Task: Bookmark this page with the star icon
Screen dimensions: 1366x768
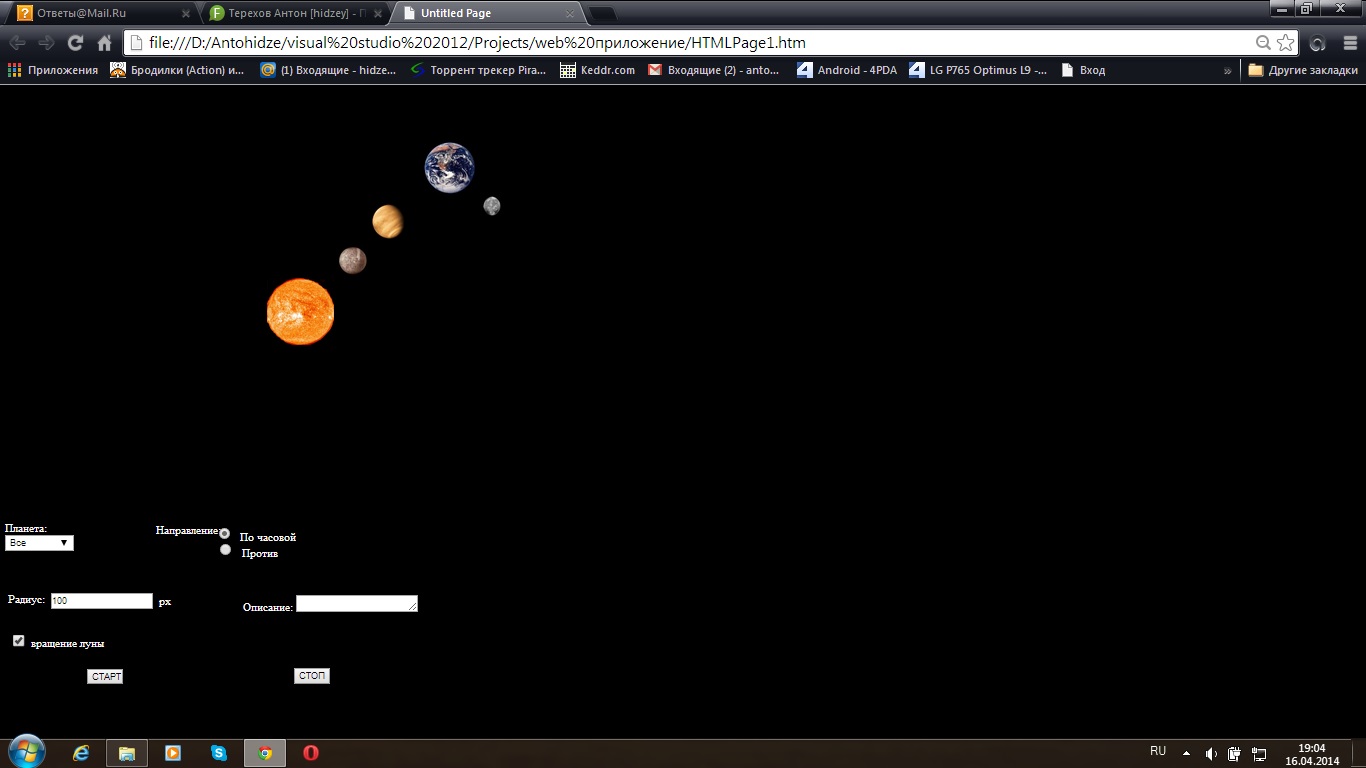Action: coord(1286,43)
